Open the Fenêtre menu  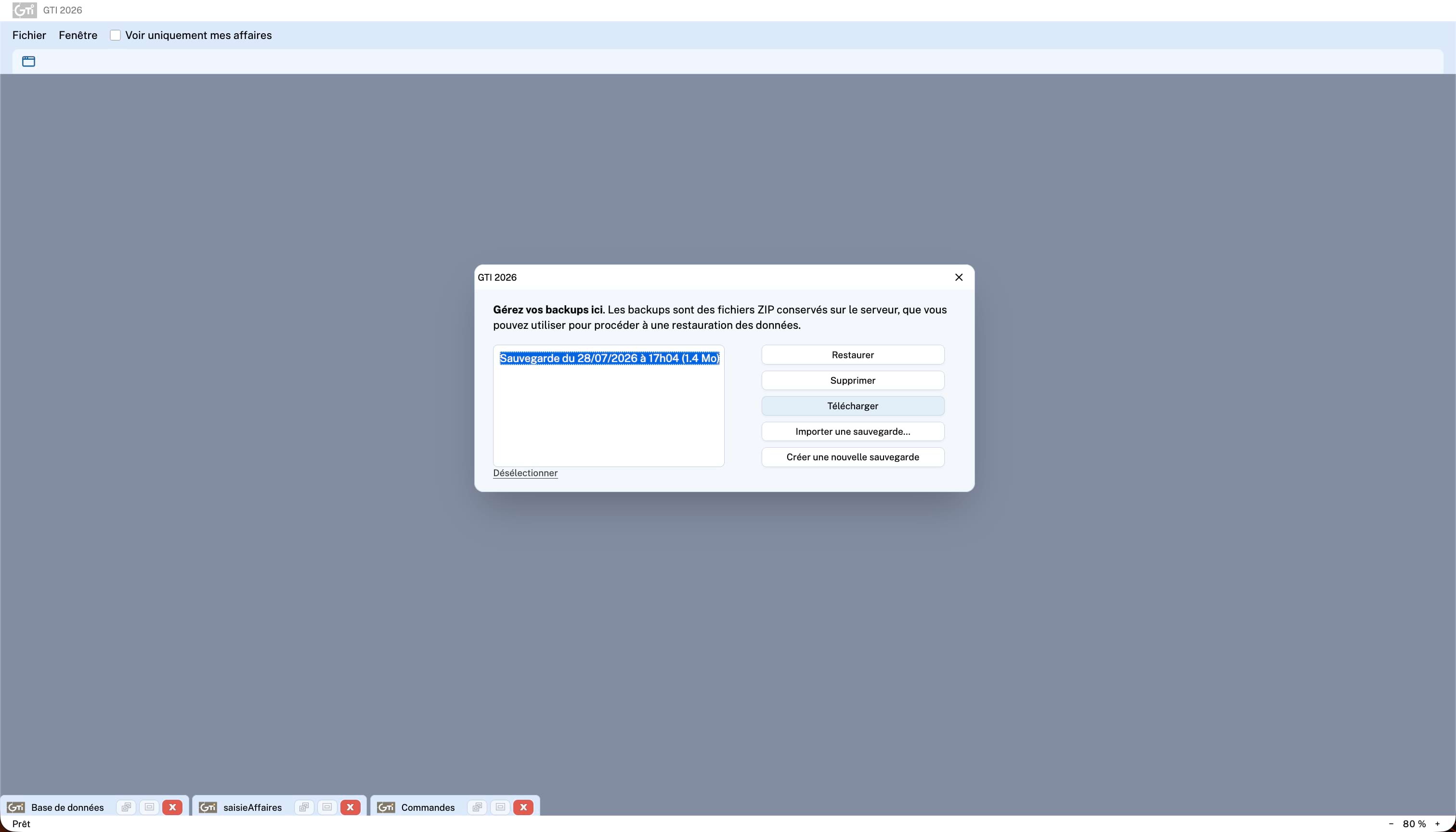coord(78,36)
